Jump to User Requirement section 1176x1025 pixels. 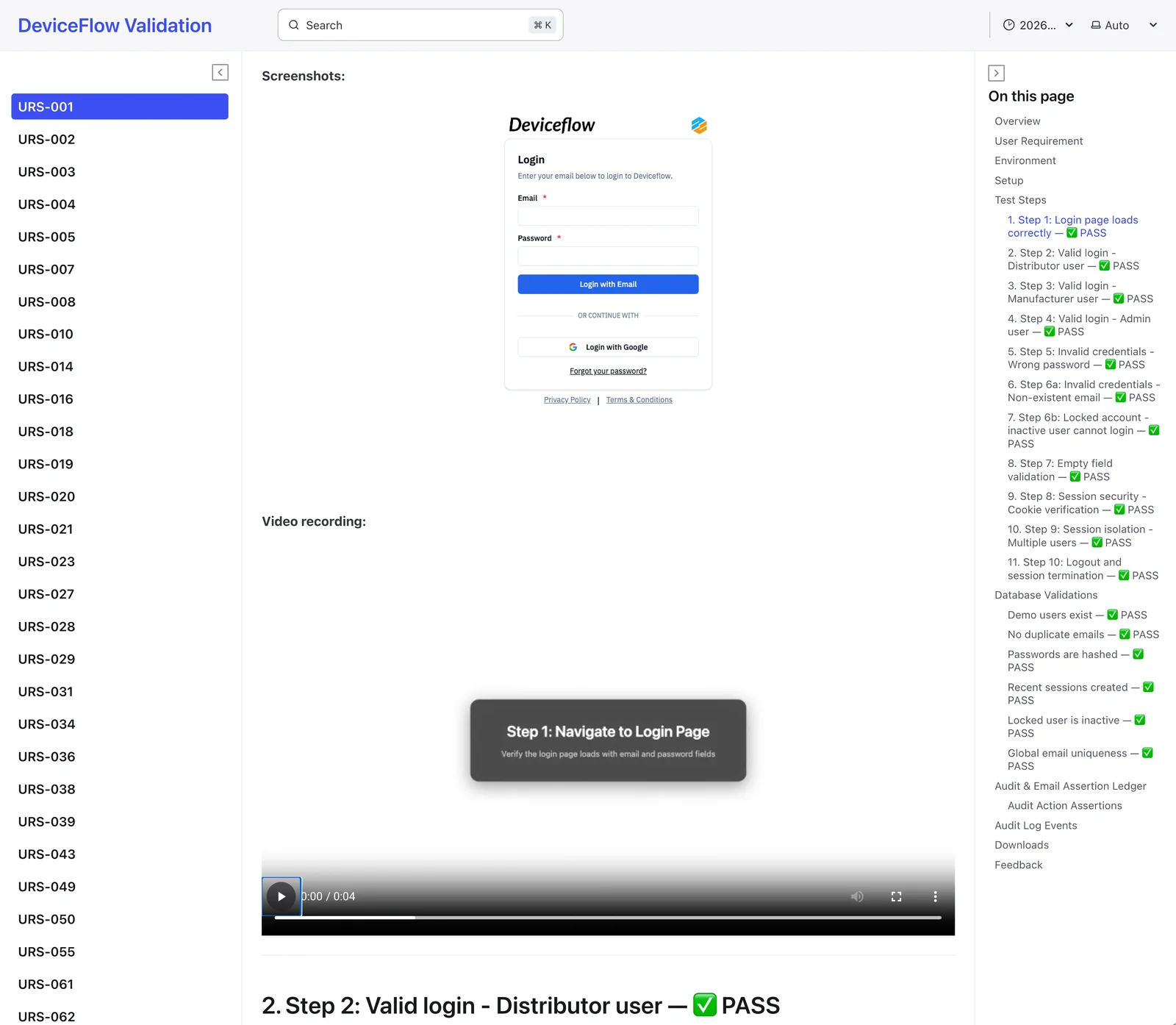[x=1039, y=141]
